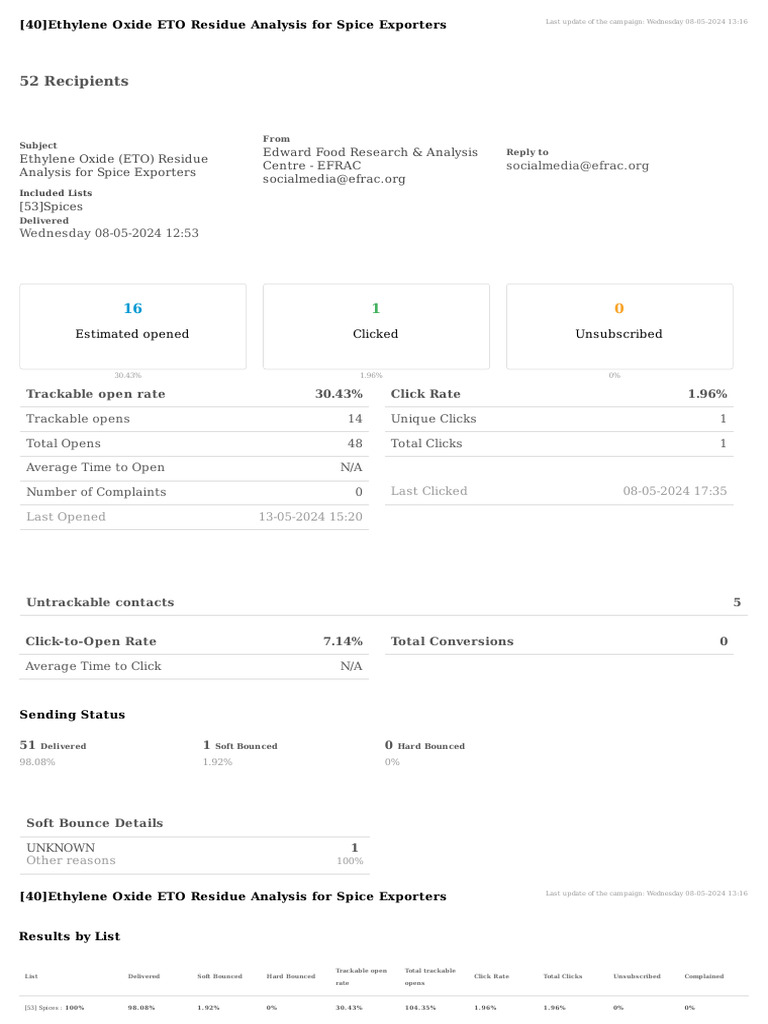Click the Delivered column header in results table

[x=144, y=976]
